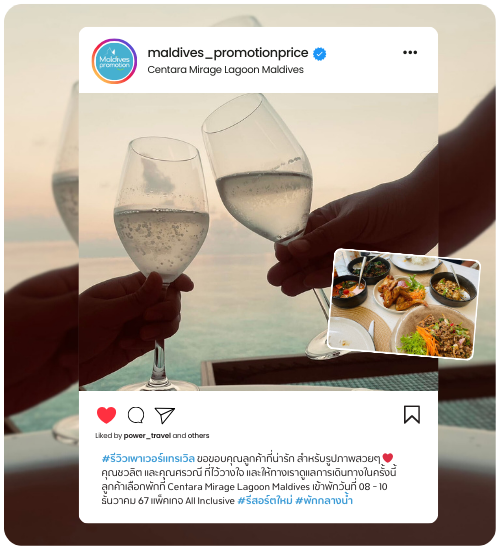This screenshot has width=500, height=550.
Task: Share the post with the paper plane icon
Action: [x=165, y=415]
